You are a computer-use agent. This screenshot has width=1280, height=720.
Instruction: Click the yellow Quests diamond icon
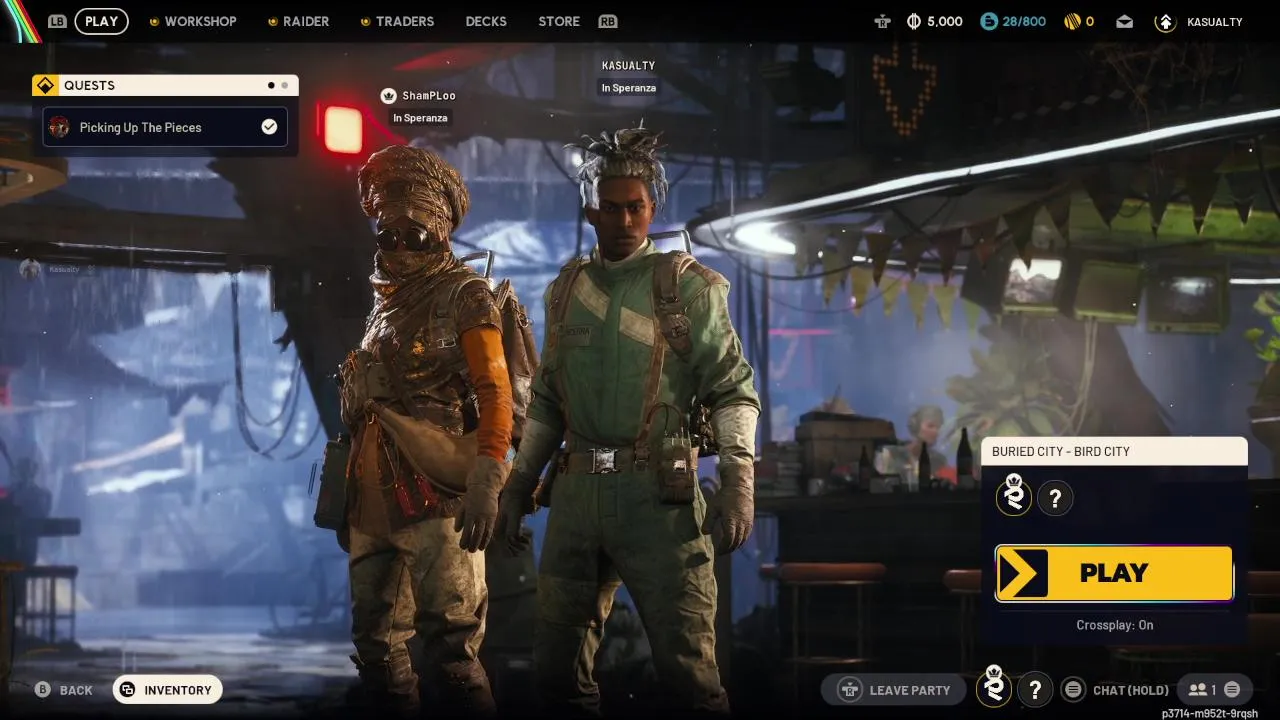[44, 86]
